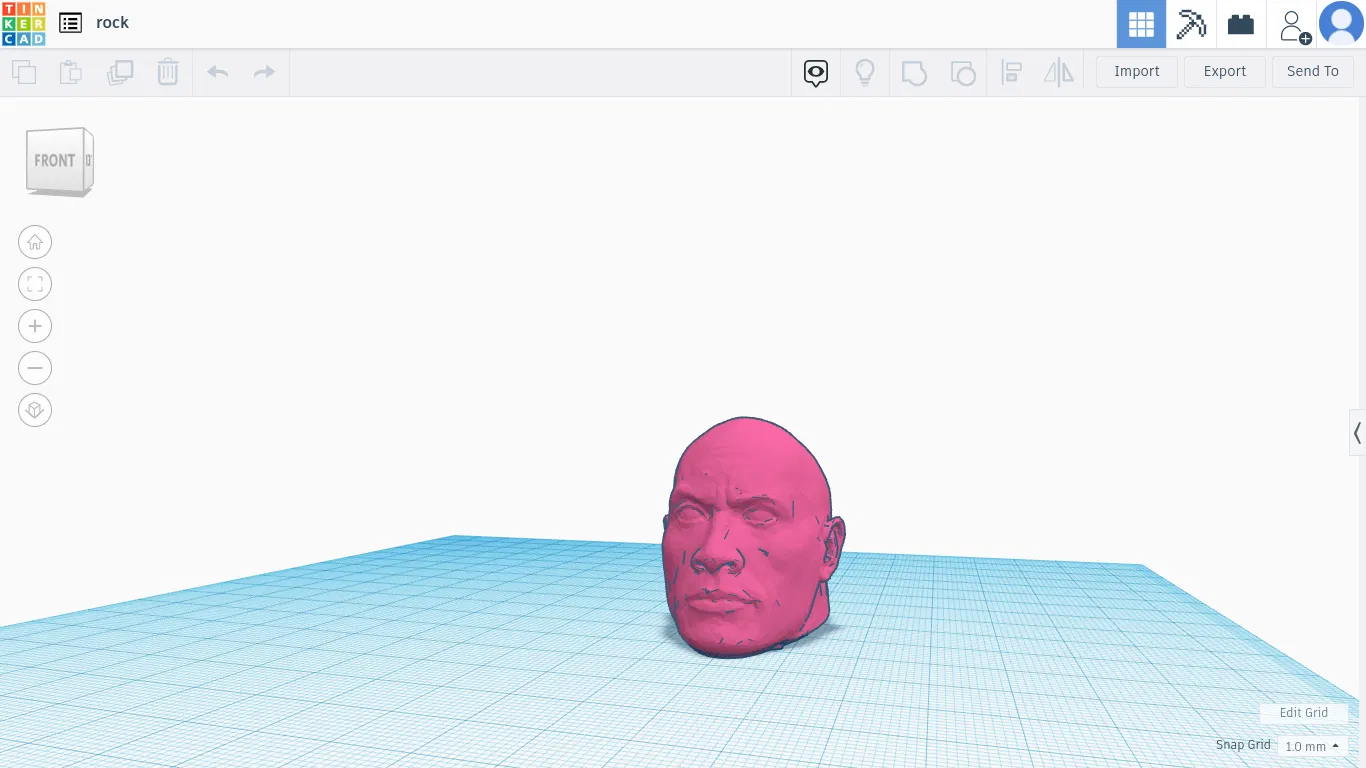The height and width of the screenshot is (768, 1366).
Task: Click the Group shapes icon
Action: point(914,72)
